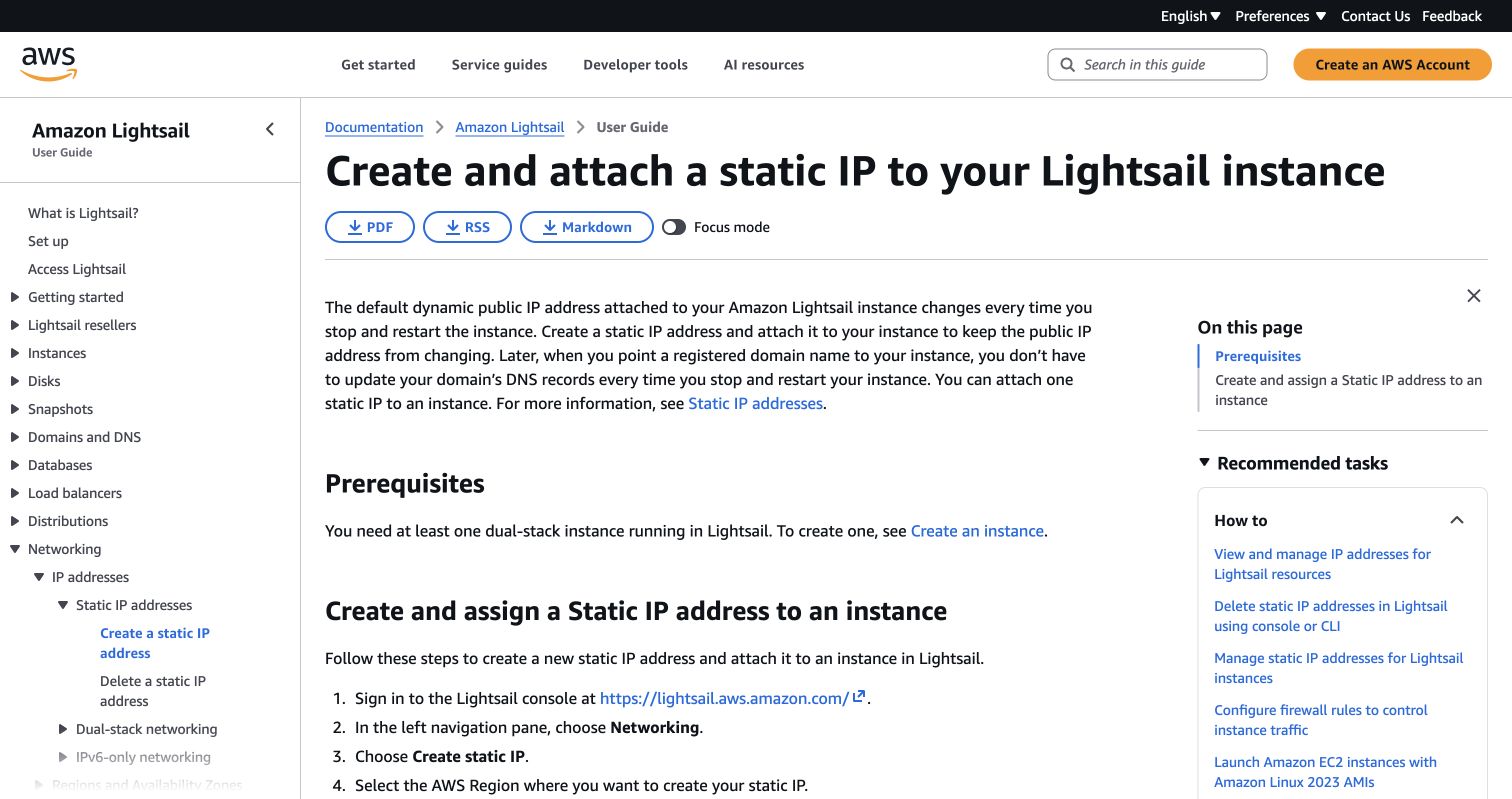Jump to Prerequisites in On this page

1257,356
